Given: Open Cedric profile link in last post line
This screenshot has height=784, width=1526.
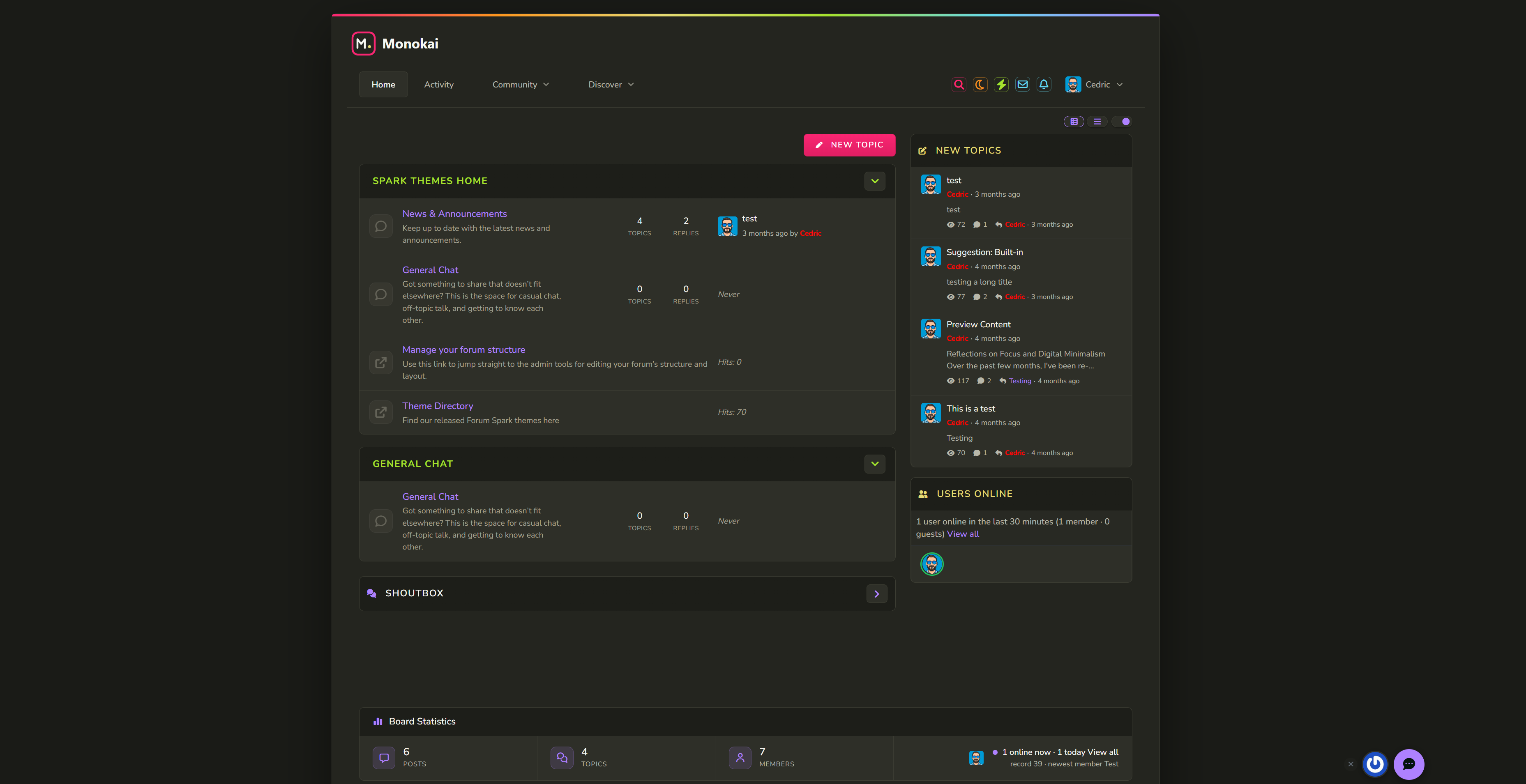Looking at the screenshot, I should (810, 233).
